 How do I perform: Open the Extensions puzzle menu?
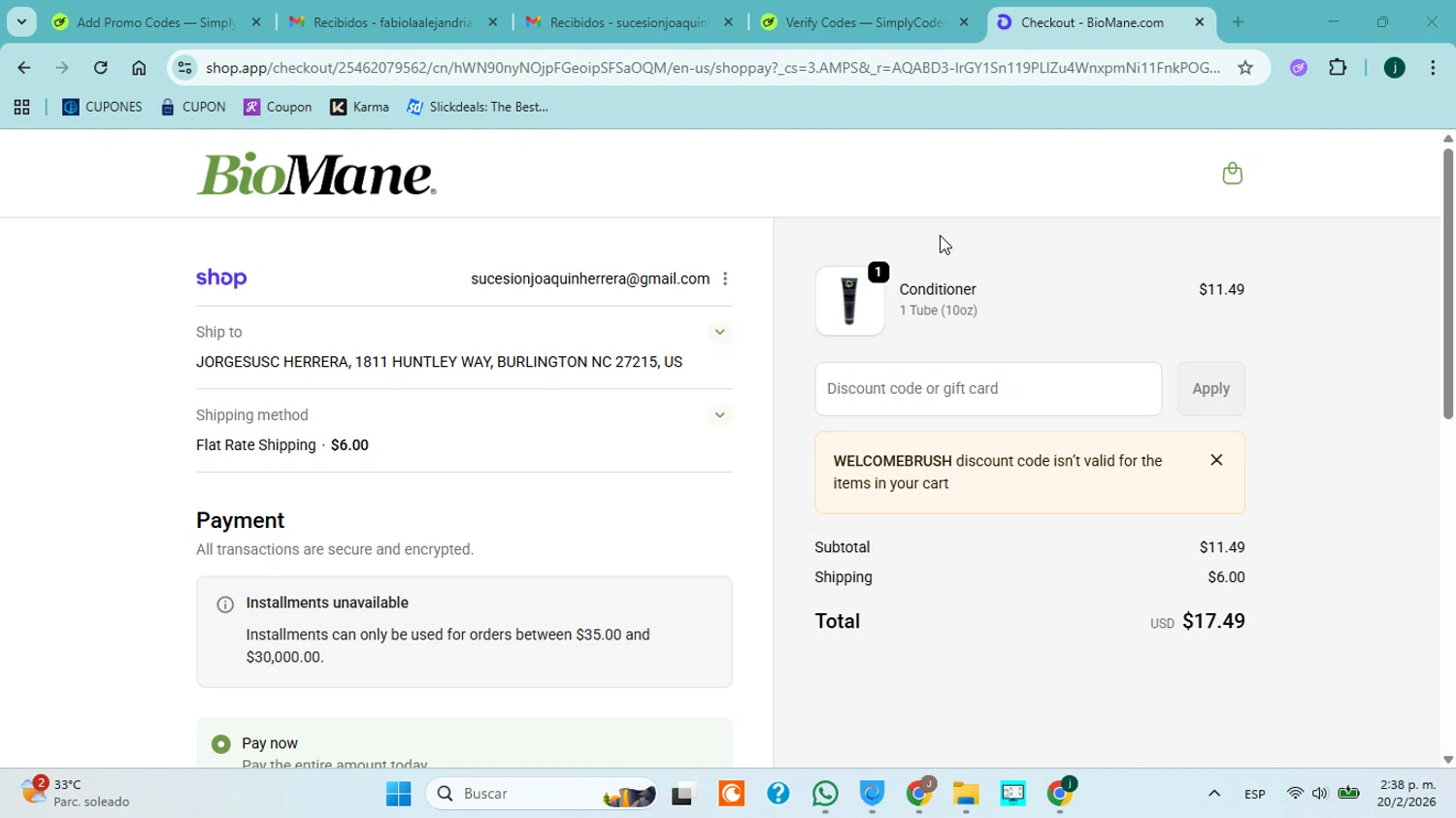(x=1338, y=68)
